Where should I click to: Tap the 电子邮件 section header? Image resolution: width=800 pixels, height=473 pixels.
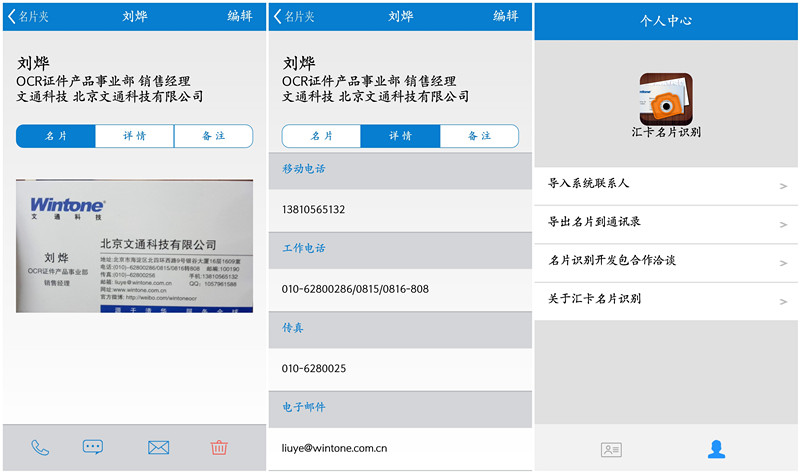tap(401, 410)
